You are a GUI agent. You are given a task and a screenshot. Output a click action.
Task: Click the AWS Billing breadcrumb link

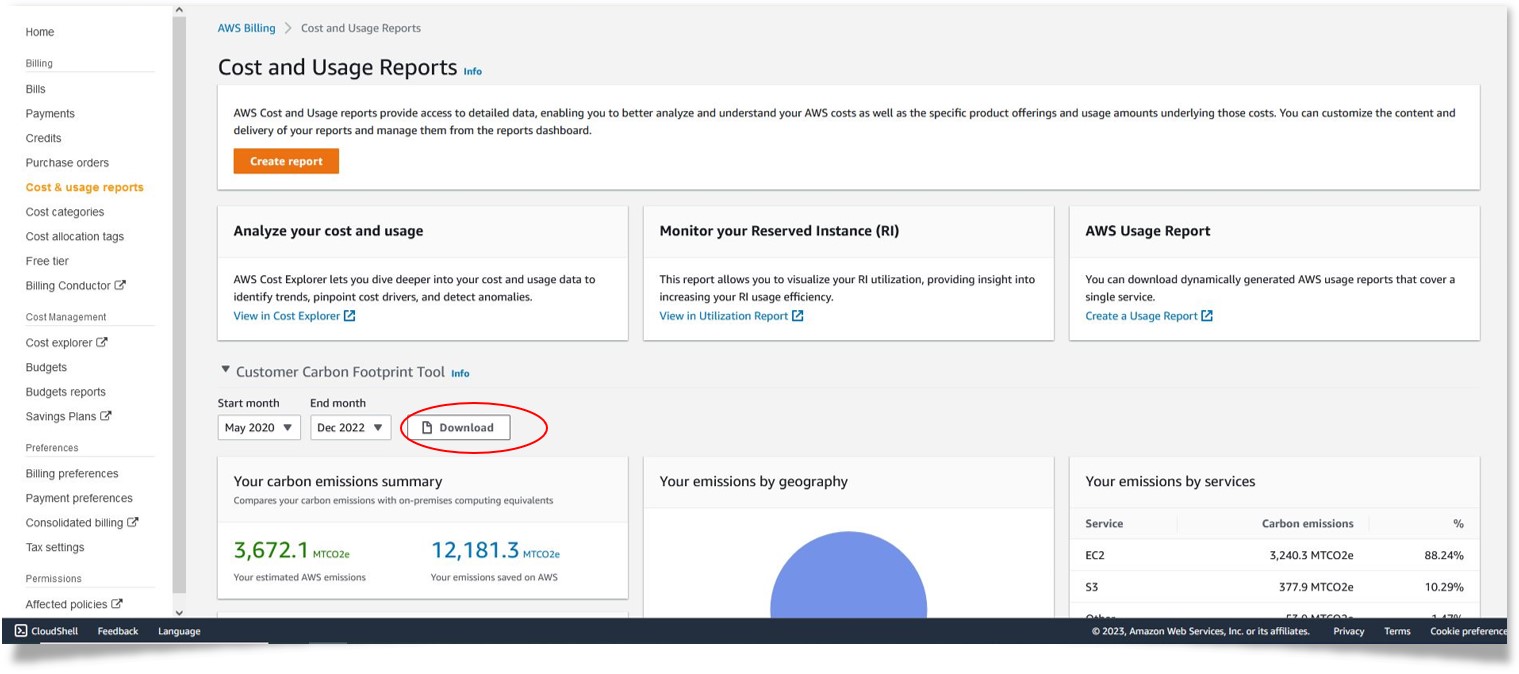pyautogui.click(x=247, y=28)
